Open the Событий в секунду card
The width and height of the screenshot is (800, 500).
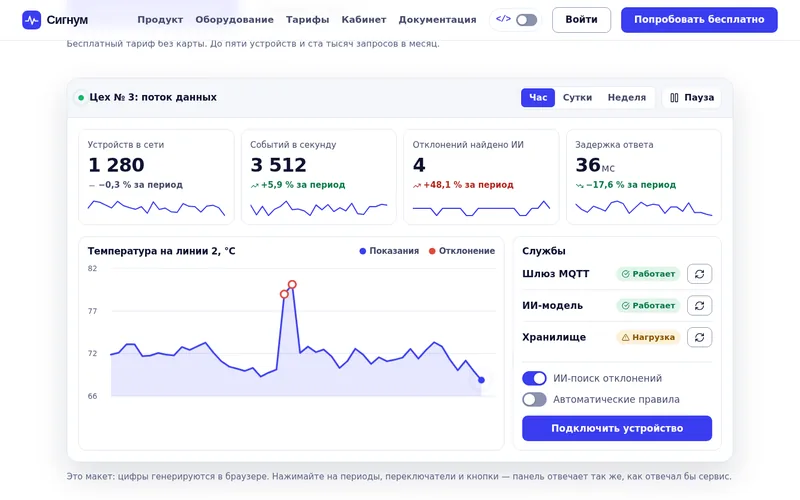coord(319,177)
